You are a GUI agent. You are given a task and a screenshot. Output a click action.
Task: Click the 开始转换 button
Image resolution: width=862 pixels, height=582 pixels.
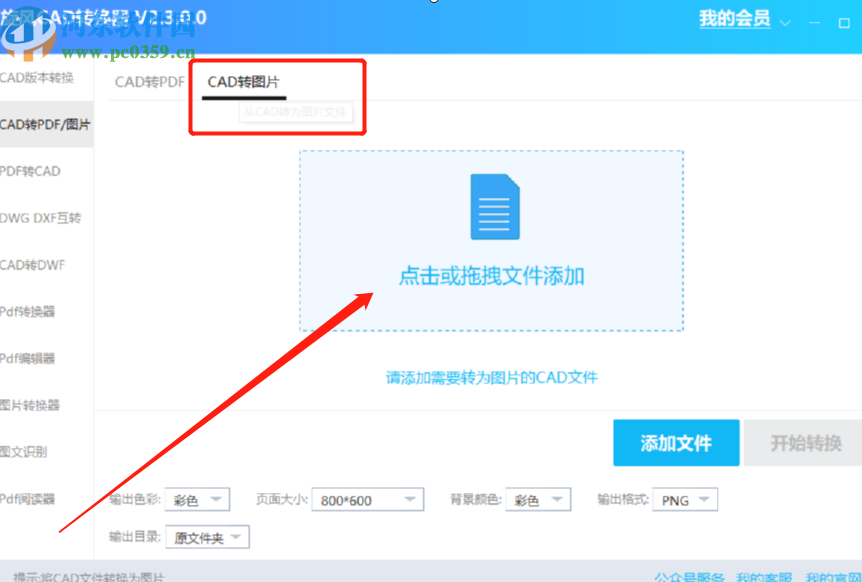pyautogui.click(x=803, y=443)
